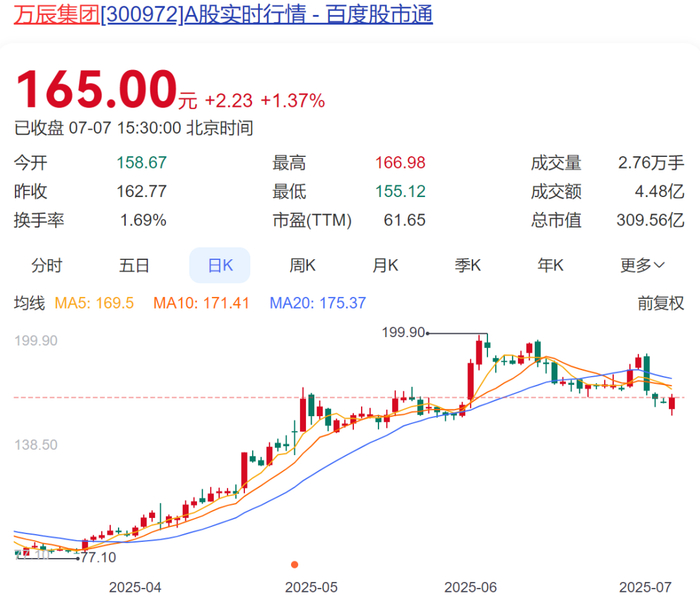Viewport: 700px width, 597px height.
Task: Click the 2025-06 date axis label
Action: [471, 587]
